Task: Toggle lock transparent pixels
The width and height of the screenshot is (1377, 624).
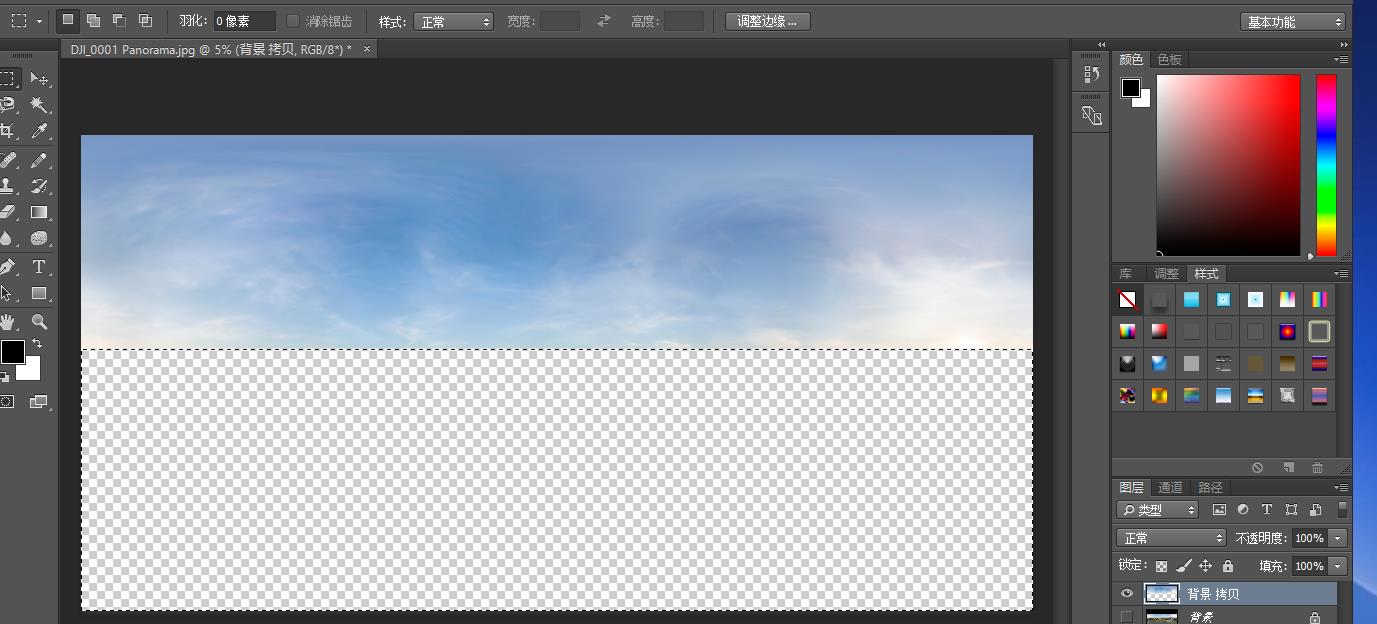Action: click(x=1161, y=566)
